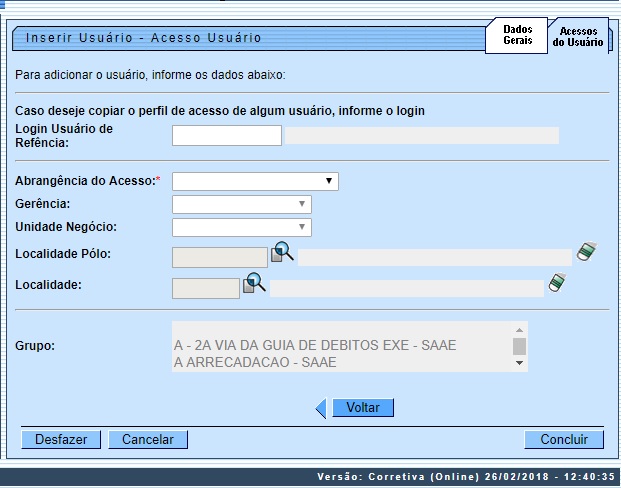Click the Grupo list scroll down arrow
The height and width of the screenshot is (488, 621).
519,363
